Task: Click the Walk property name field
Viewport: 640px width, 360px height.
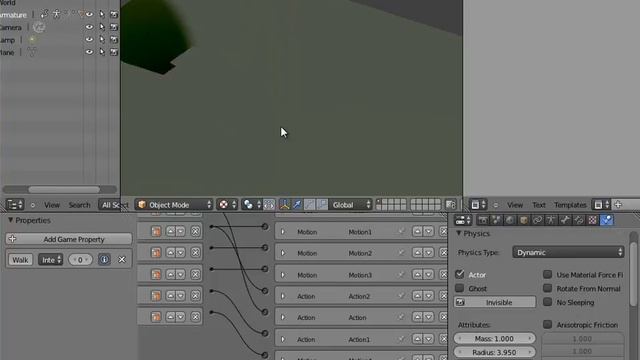Action: coord(20,260)
